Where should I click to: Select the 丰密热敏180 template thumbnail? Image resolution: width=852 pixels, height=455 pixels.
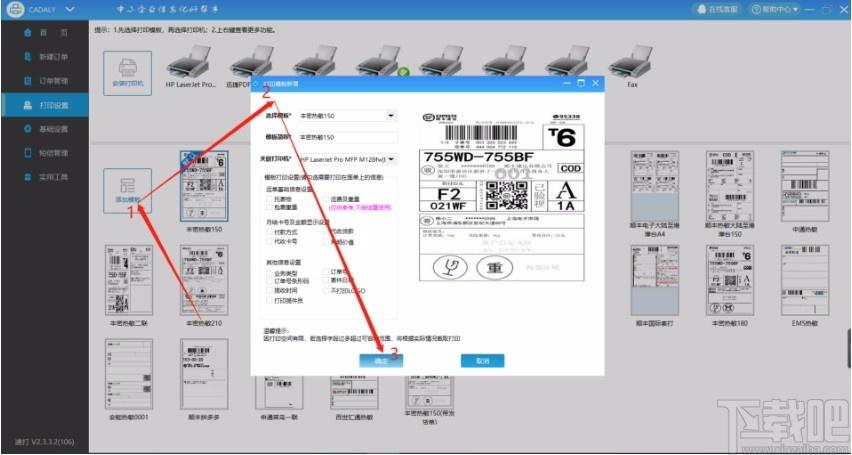730,280
